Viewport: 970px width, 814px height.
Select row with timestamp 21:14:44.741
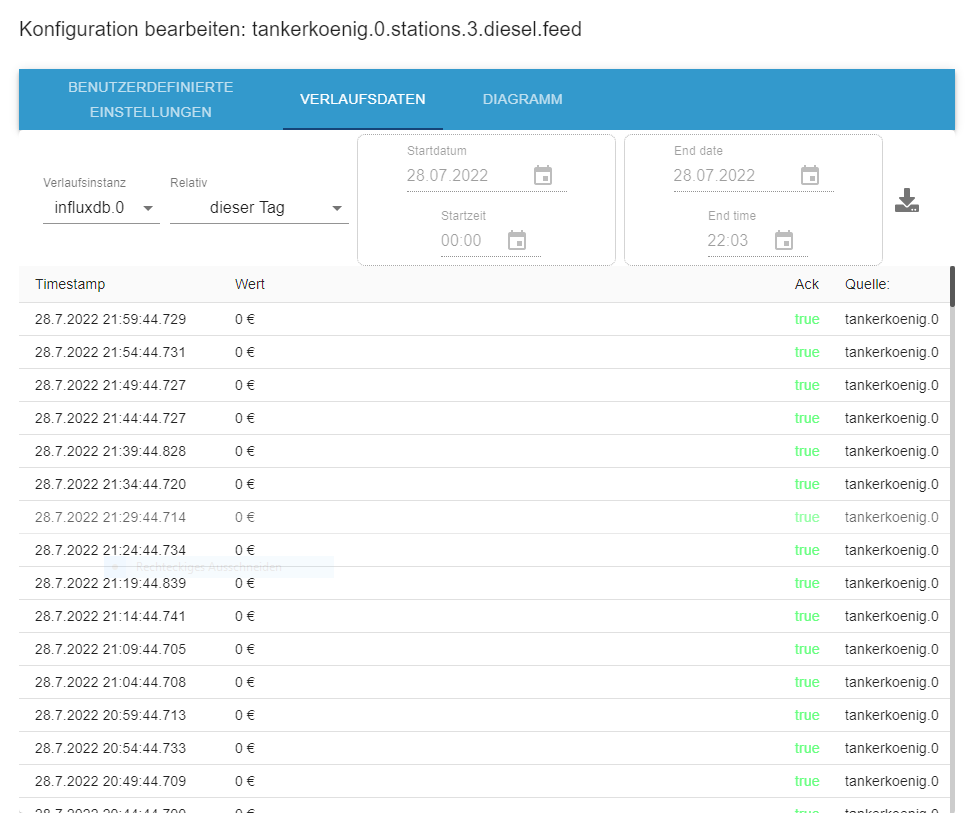[x=484, y=616]
